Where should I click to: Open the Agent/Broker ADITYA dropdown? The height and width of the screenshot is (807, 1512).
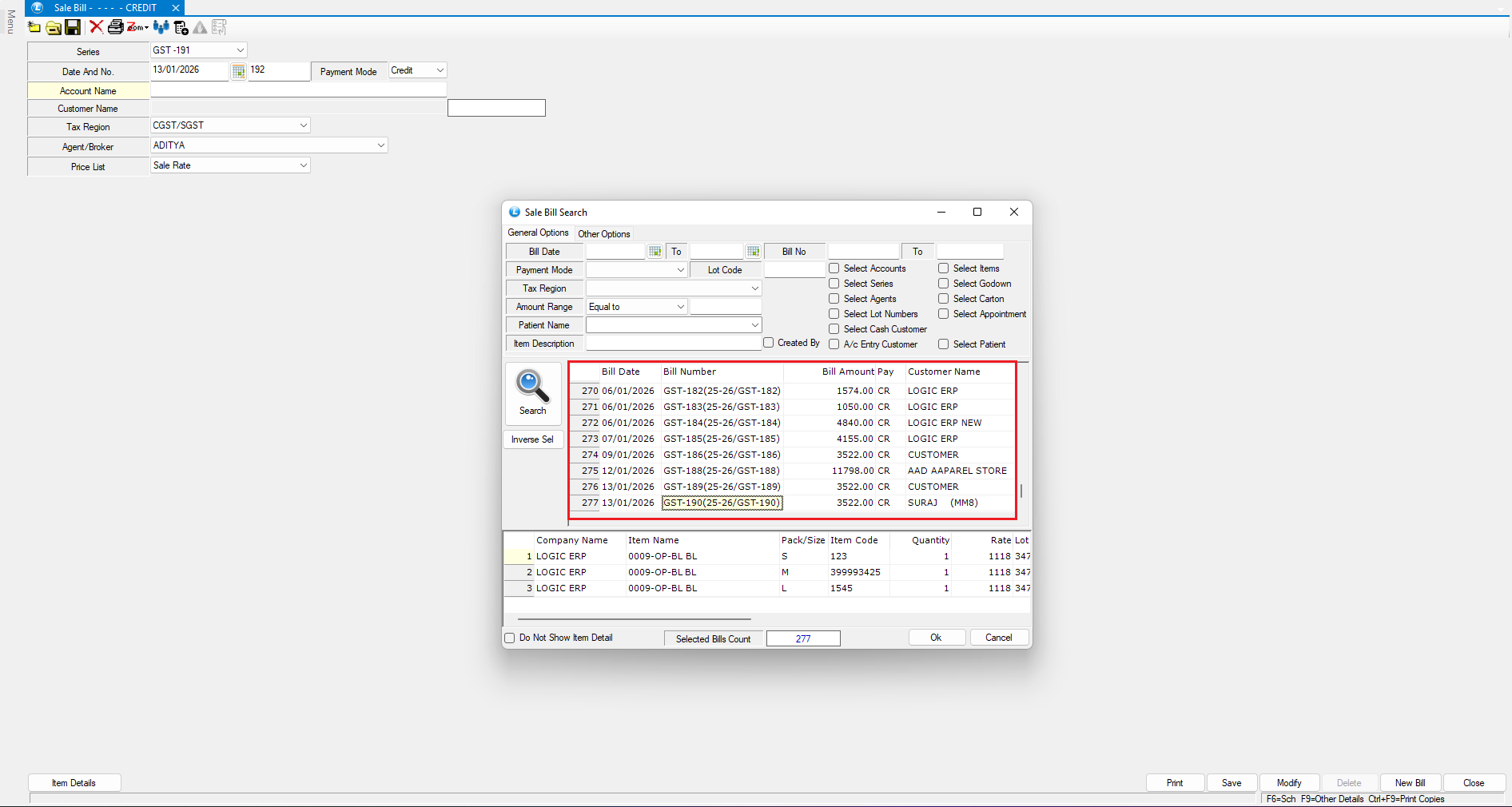[380, 145]
